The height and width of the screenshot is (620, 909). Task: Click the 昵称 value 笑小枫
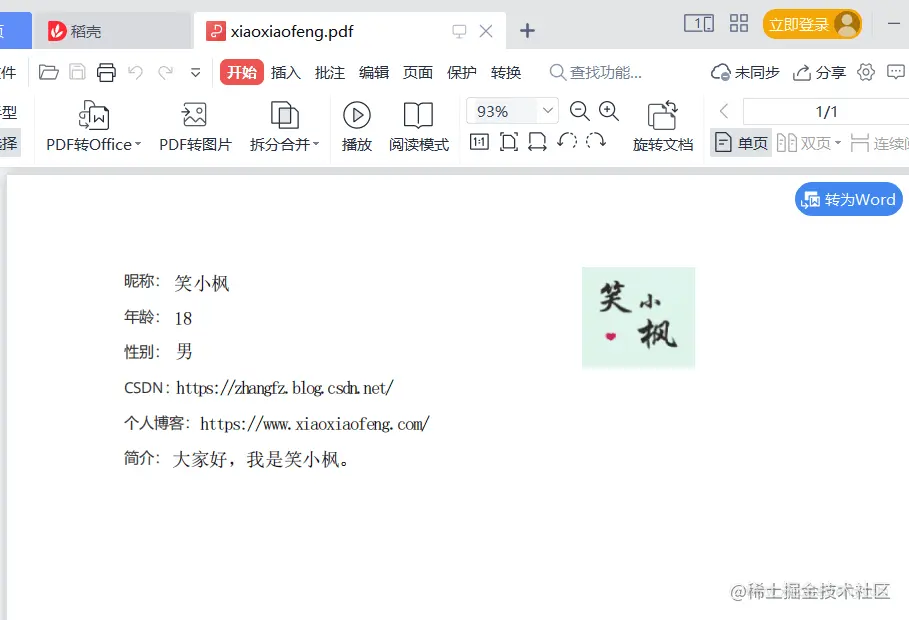point(202,283)
